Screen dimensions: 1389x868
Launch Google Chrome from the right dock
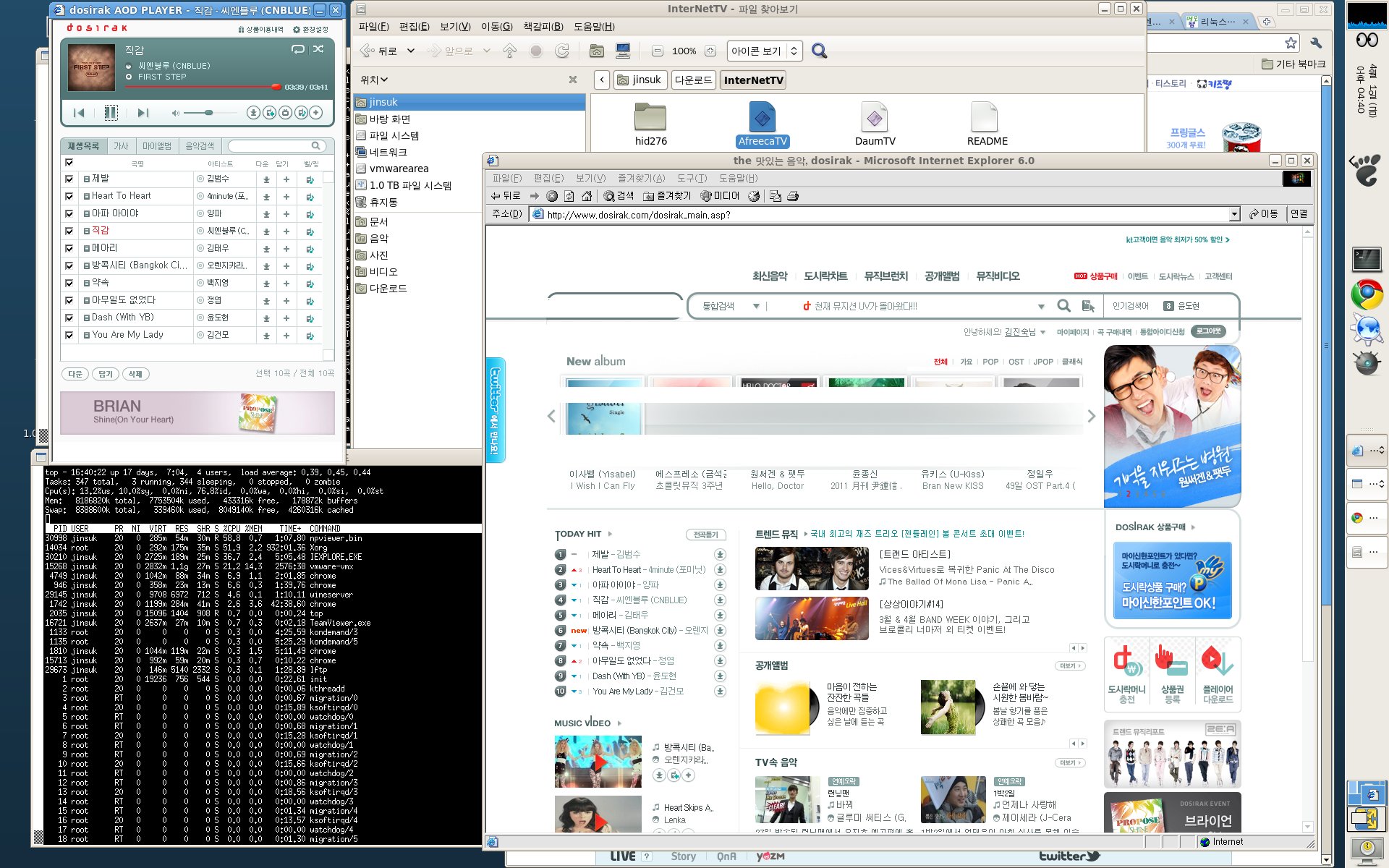[1367, 294]
